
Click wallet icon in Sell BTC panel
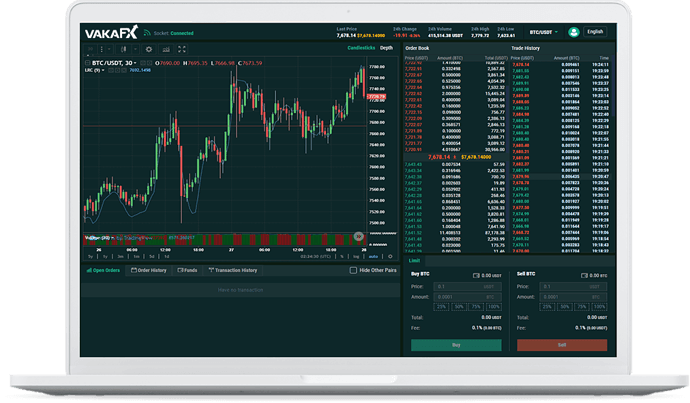click(x=584, y=275)
